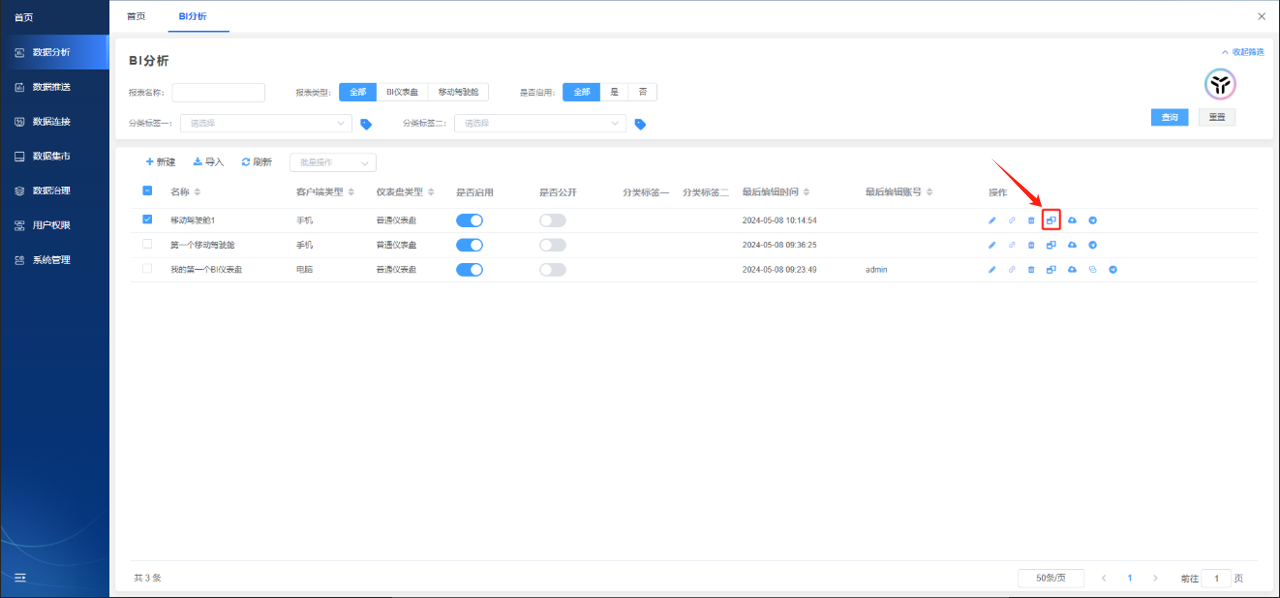Viewport: 1280px width, 598px height.
Task: Click the 重置 reset button
Action: click(1217, 117)
